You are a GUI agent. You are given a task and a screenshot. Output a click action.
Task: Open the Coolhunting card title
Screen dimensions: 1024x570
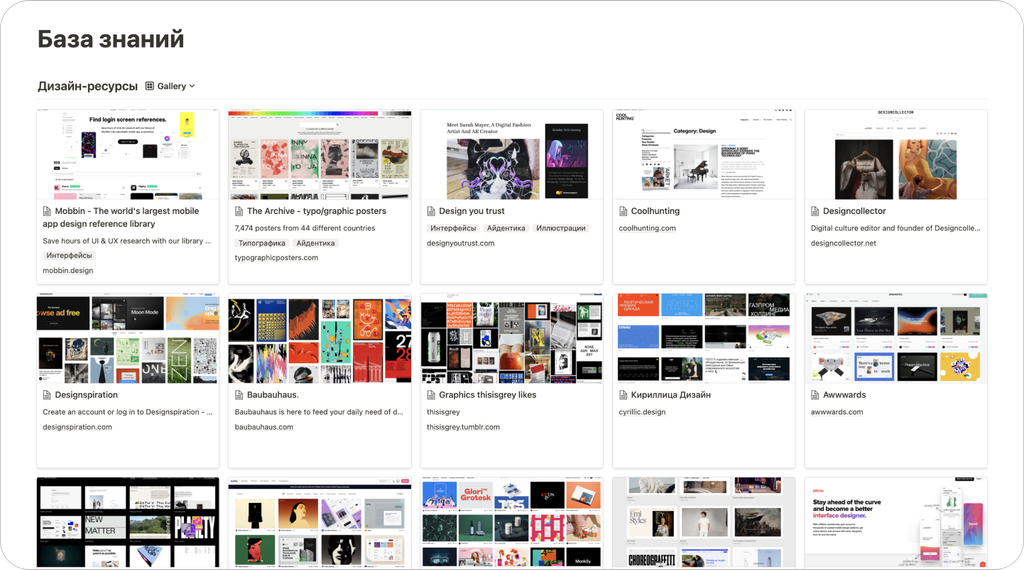coord(655,211)
